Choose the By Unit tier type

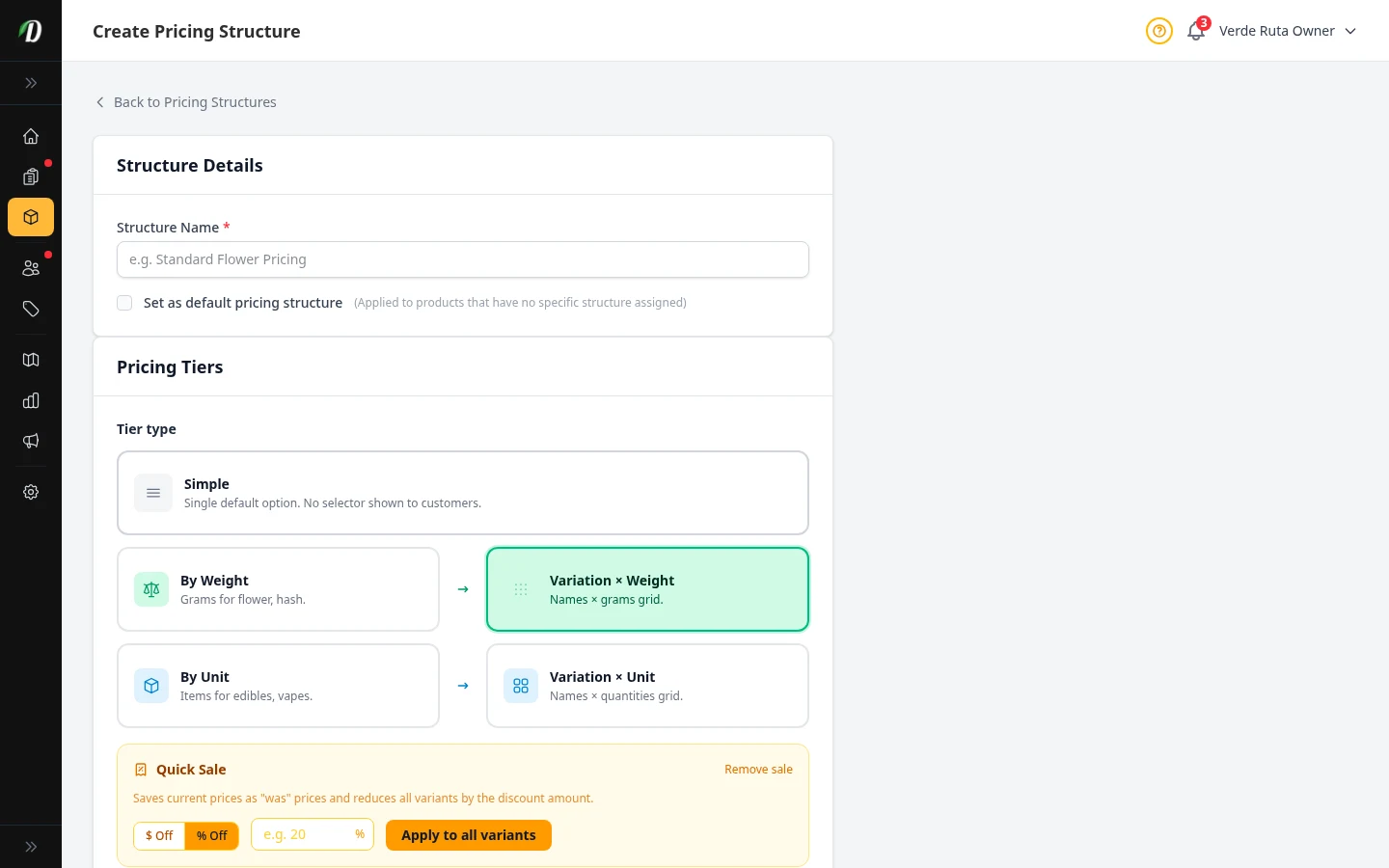[x=278, y=685]
